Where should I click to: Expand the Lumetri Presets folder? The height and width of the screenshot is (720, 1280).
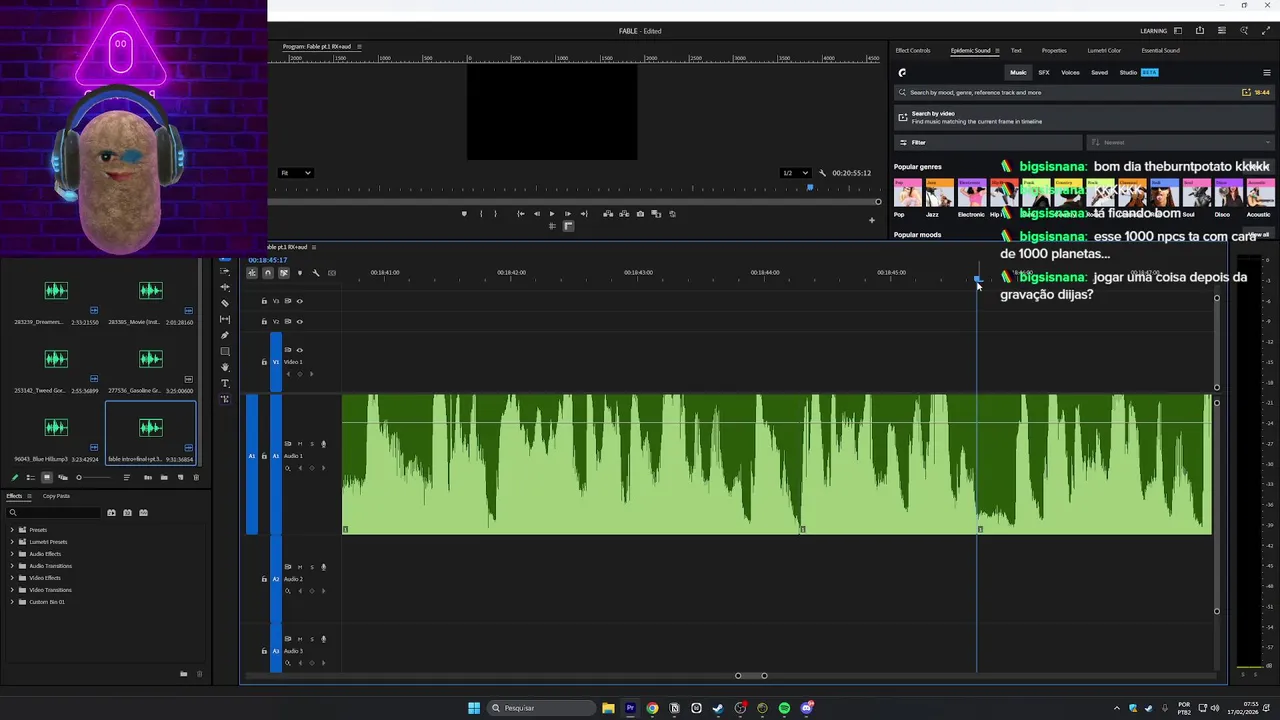point(12,542)
